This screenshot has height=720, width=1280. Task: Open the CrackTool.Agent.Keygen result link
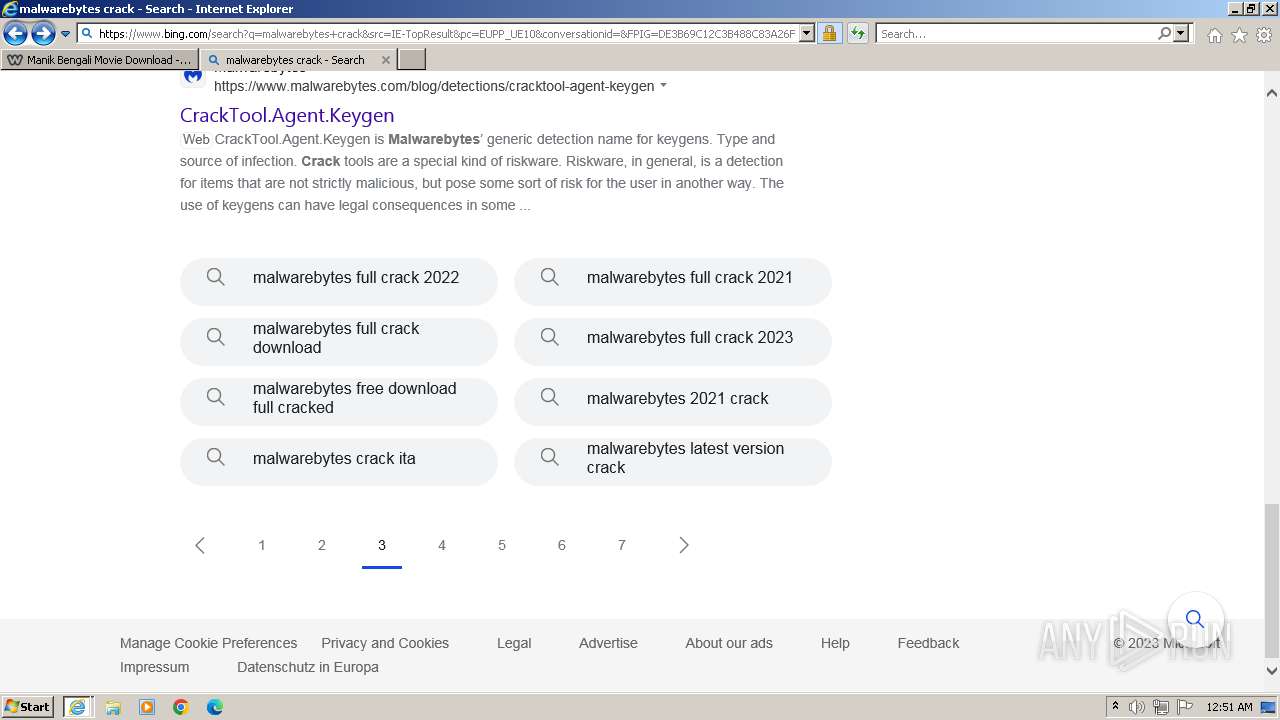(287, 115)
